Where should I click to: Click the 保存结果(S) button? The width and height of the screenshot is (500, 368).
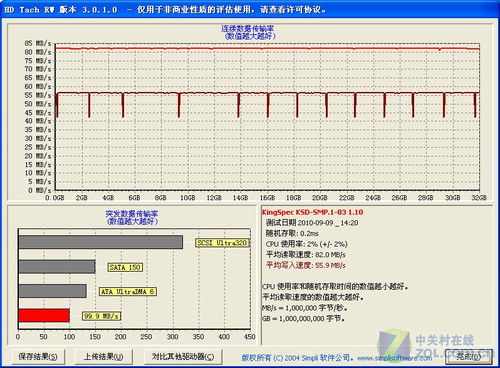(38, 357)
